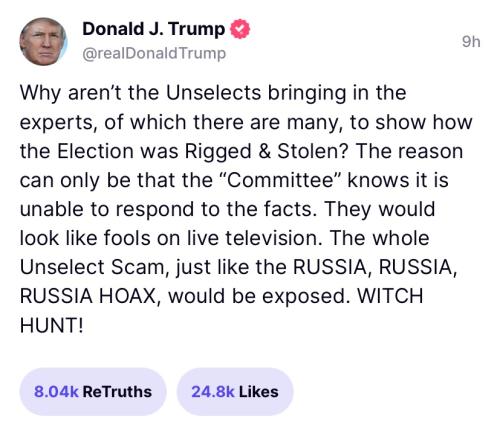Screen dimensions: 500x437
Task: Click the red verified checkmark badge
Action: tap(240, 29)
